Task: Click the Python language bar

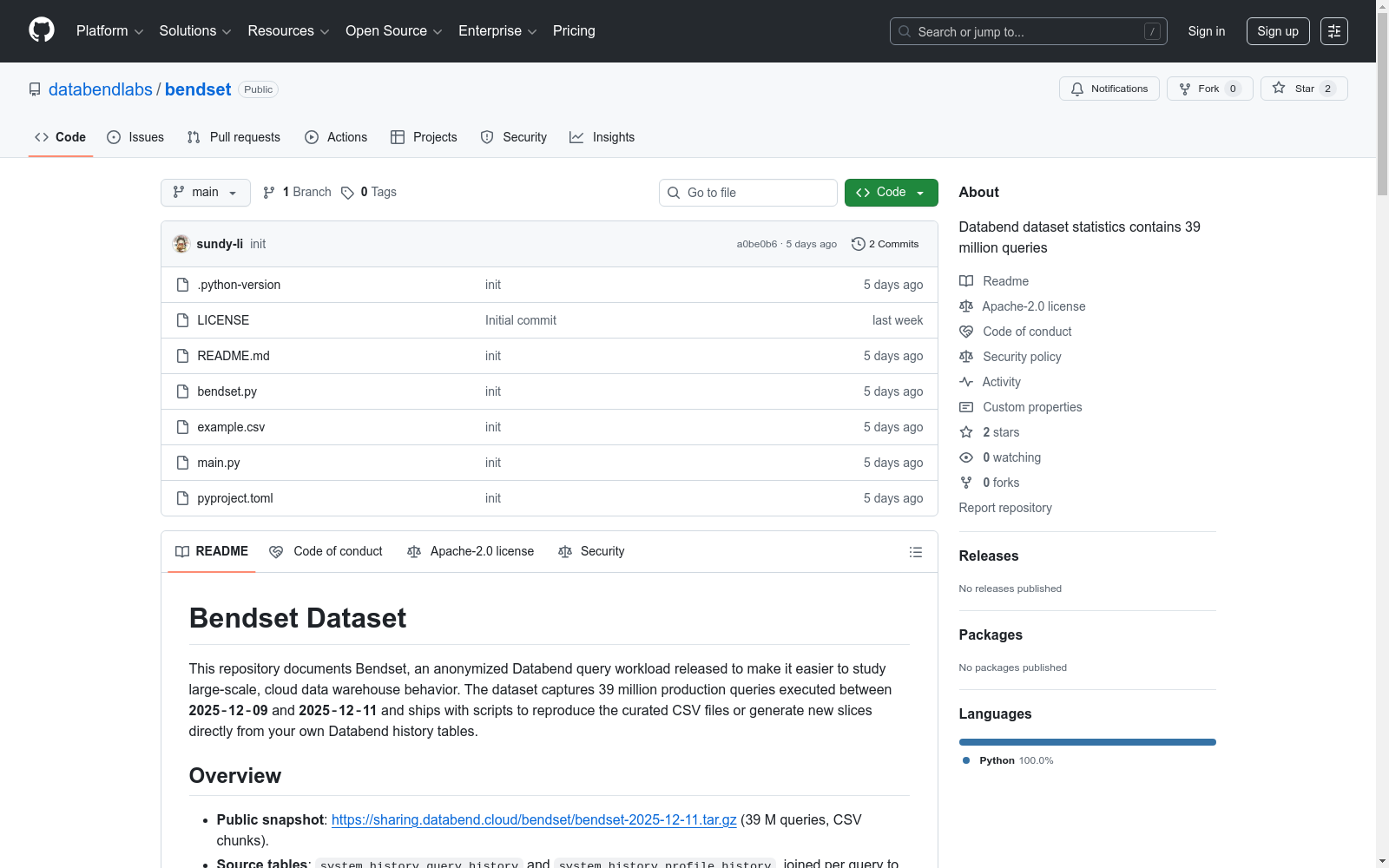Action: point(1088,742)
